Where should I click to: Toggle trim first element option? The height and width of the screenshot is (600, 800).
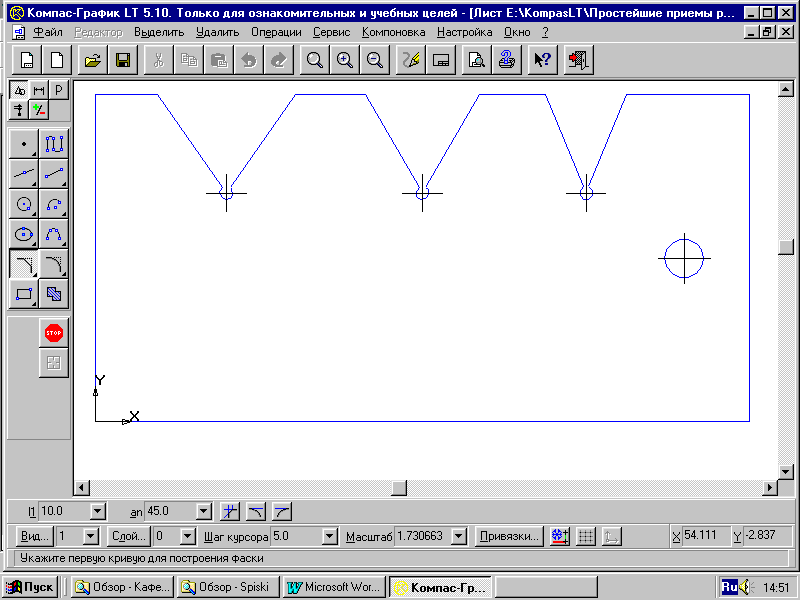point(256,511)
